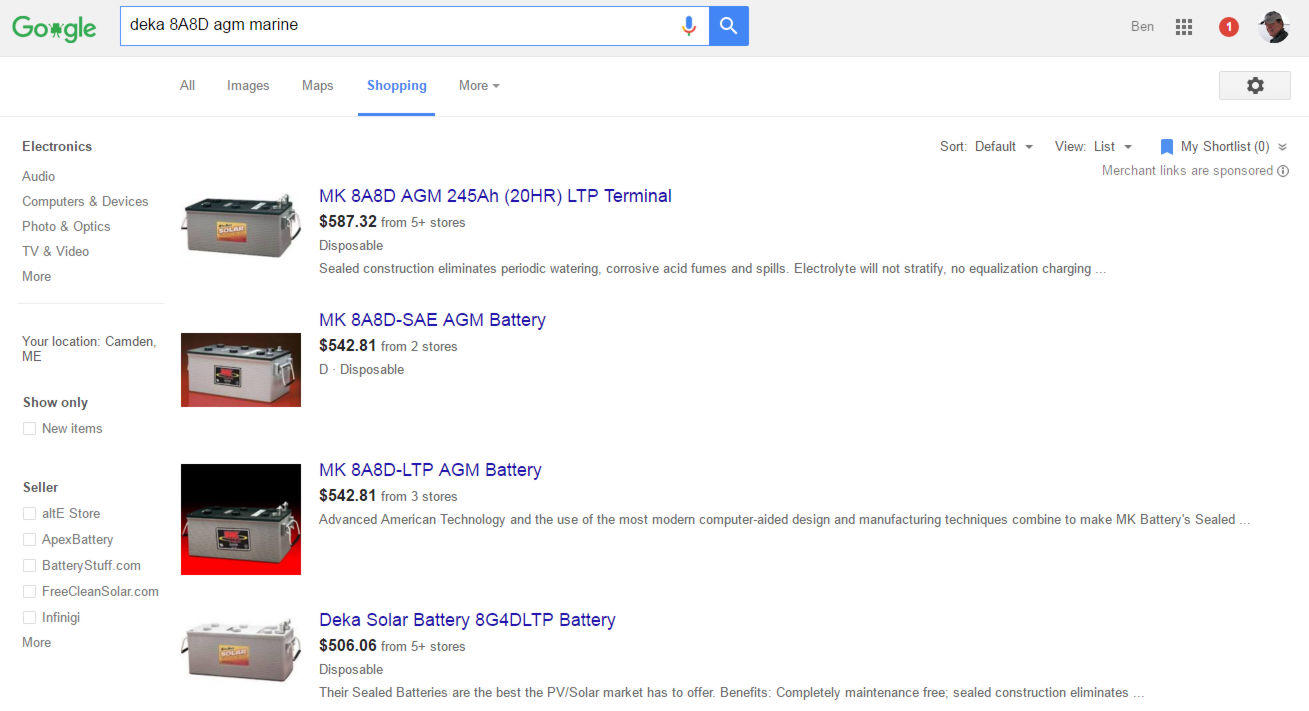Open MK 8A8D AGM 245Ah LTP Terminal link
Image resolution: width=1309 pixels, height=711 pixels.
pyautogui.click(x=495, y=196)
